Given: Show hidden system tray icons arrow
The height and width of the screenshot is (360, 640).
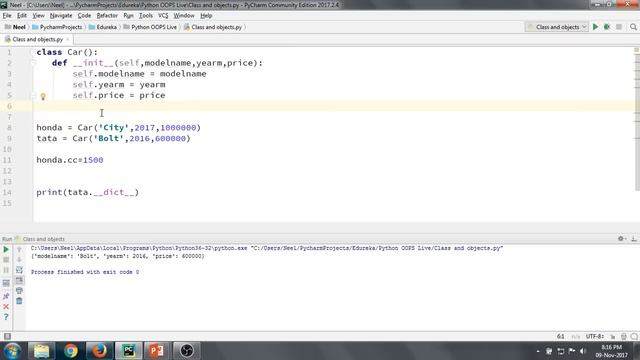Looking at the screenshot, I should pos(538,351).
